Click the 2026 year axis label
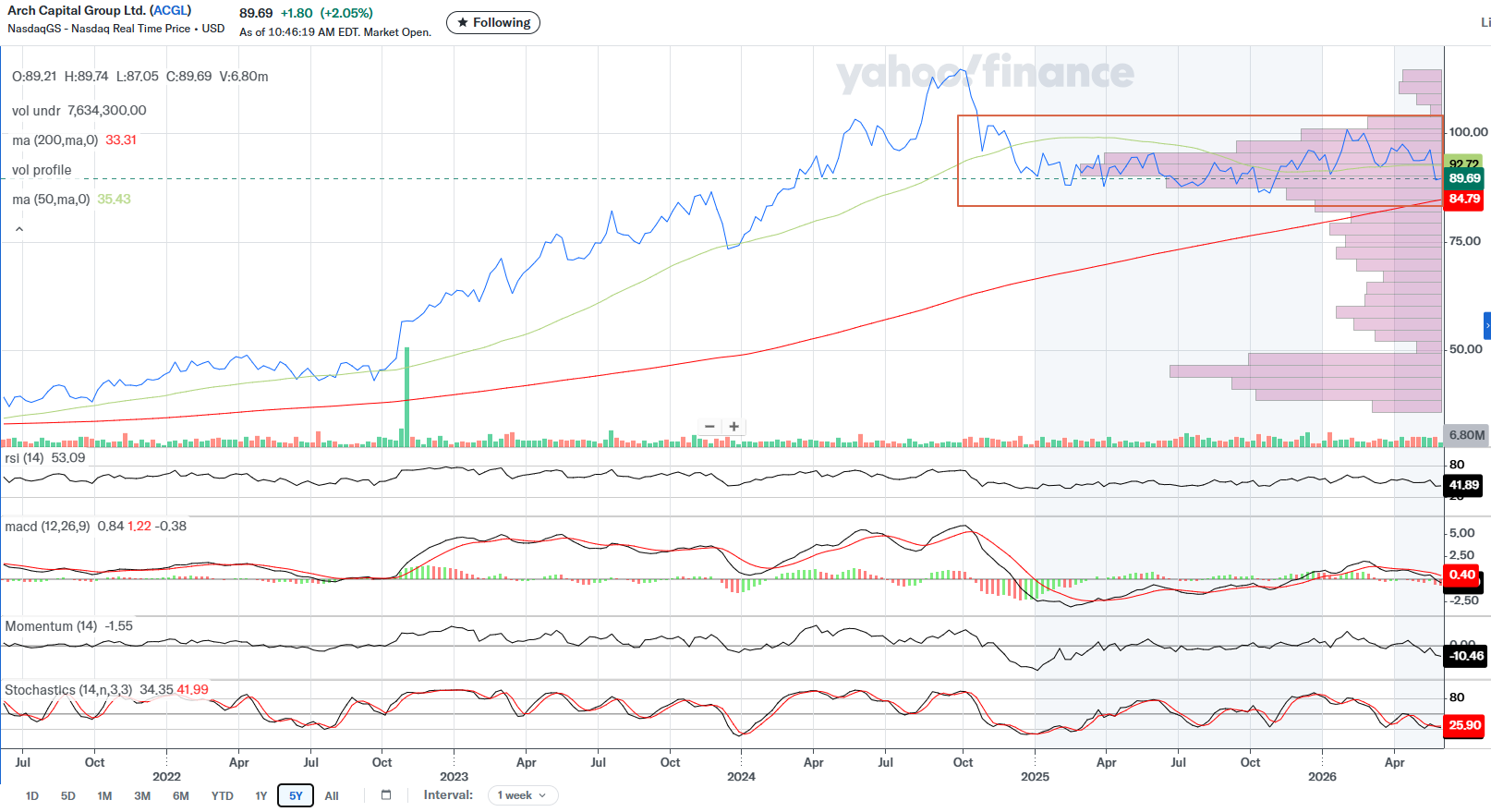The width and height of the screenshot is (1491, 812). pyautogui.click(x=1322, y=777)
